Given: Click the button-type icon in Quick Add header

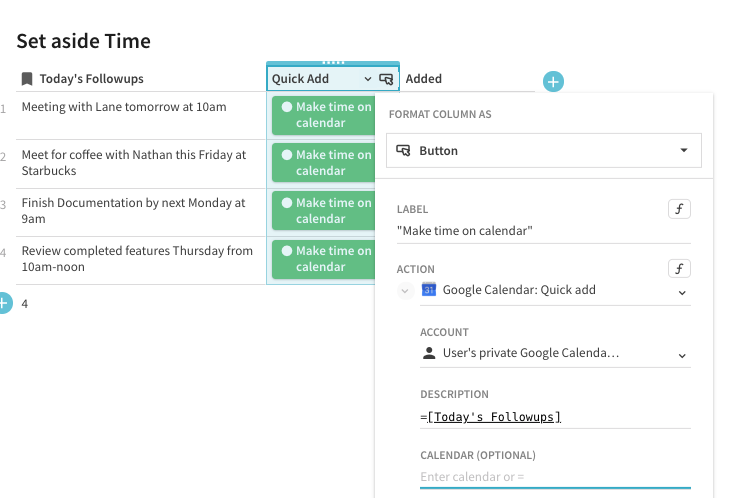Looking at the screenshot, I should [x=387, y=79].
